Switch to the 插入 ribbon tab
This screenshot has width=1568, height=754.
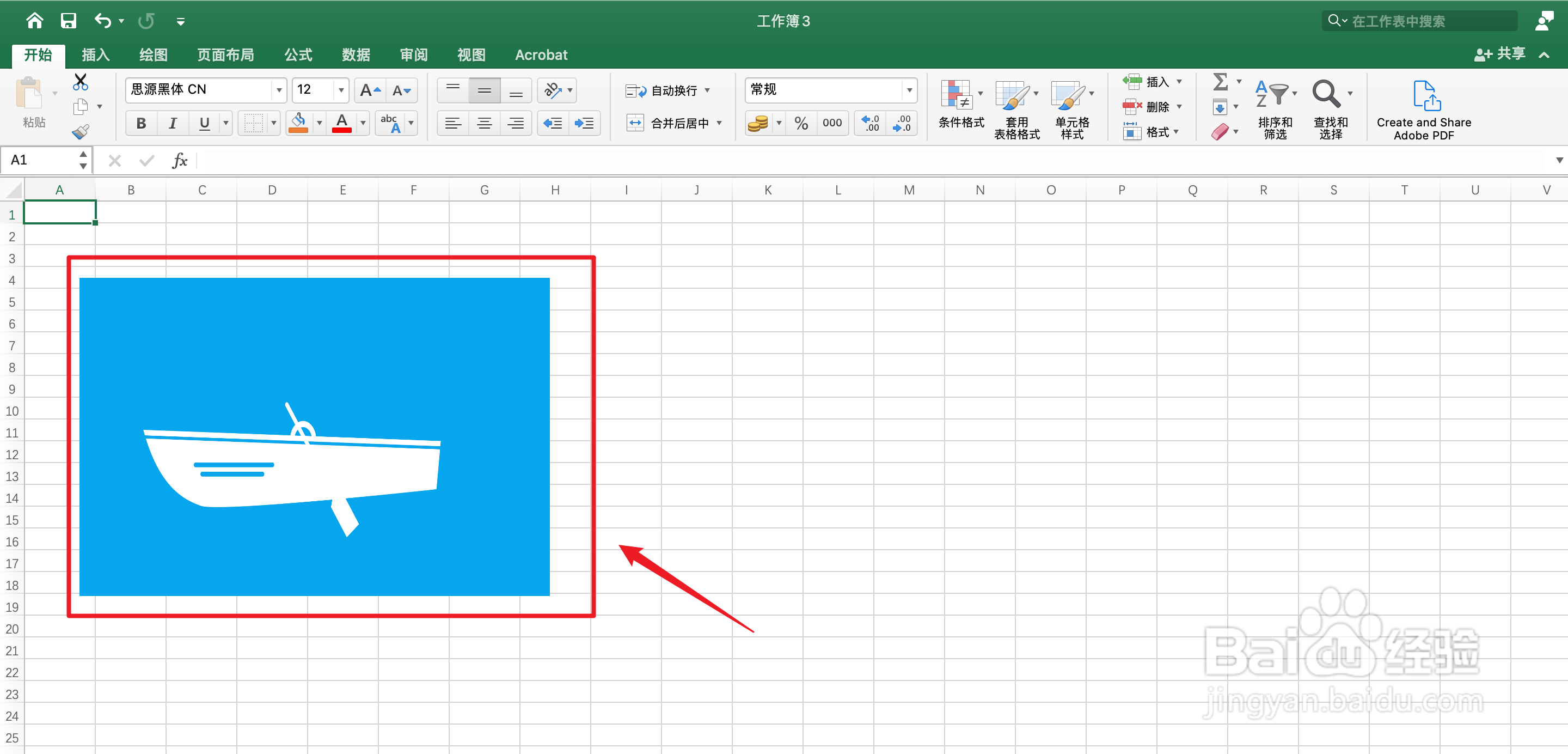(x=96, y=55)
